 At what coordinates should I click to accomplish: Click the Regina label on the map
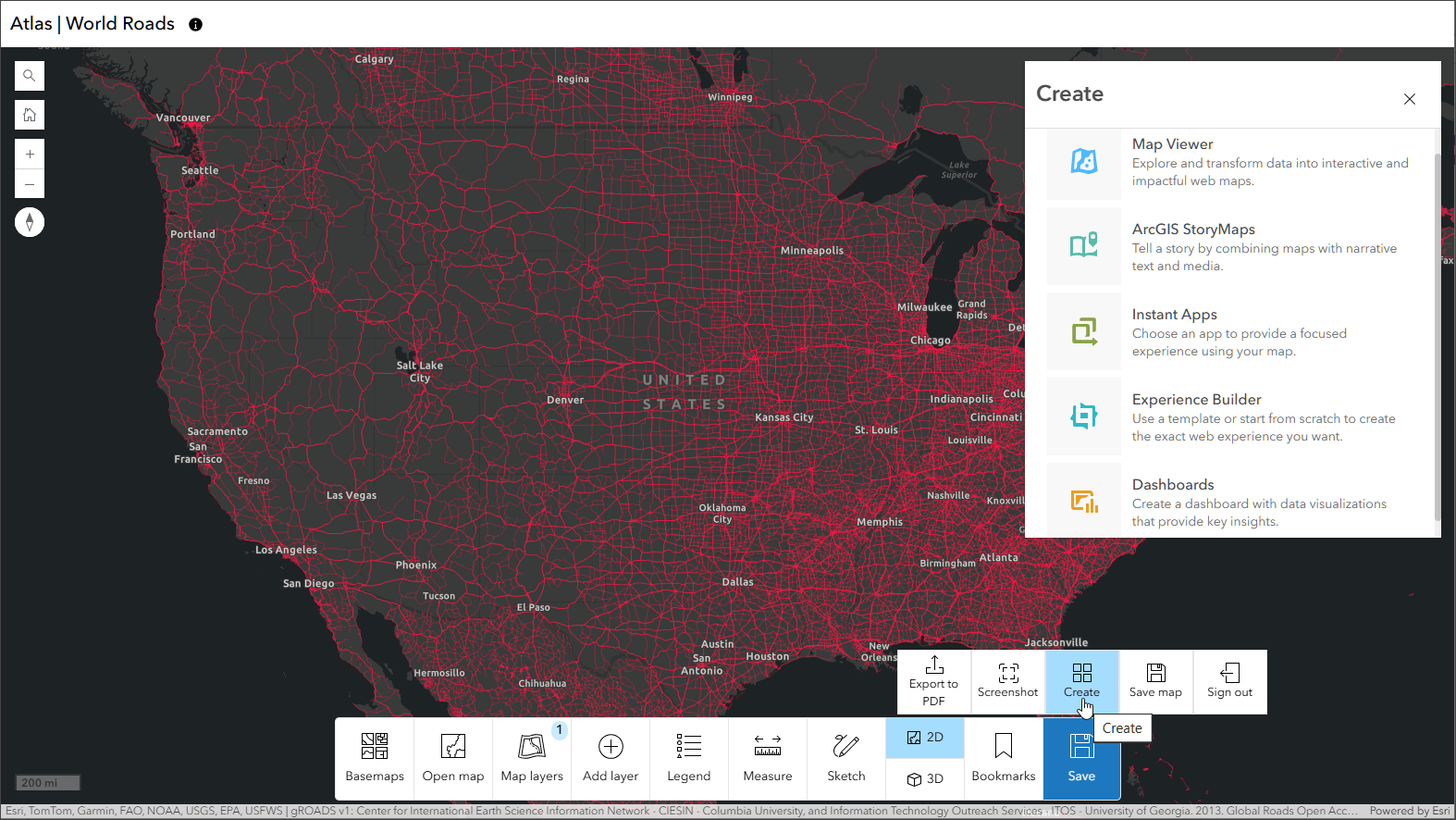tap(573, 80)
